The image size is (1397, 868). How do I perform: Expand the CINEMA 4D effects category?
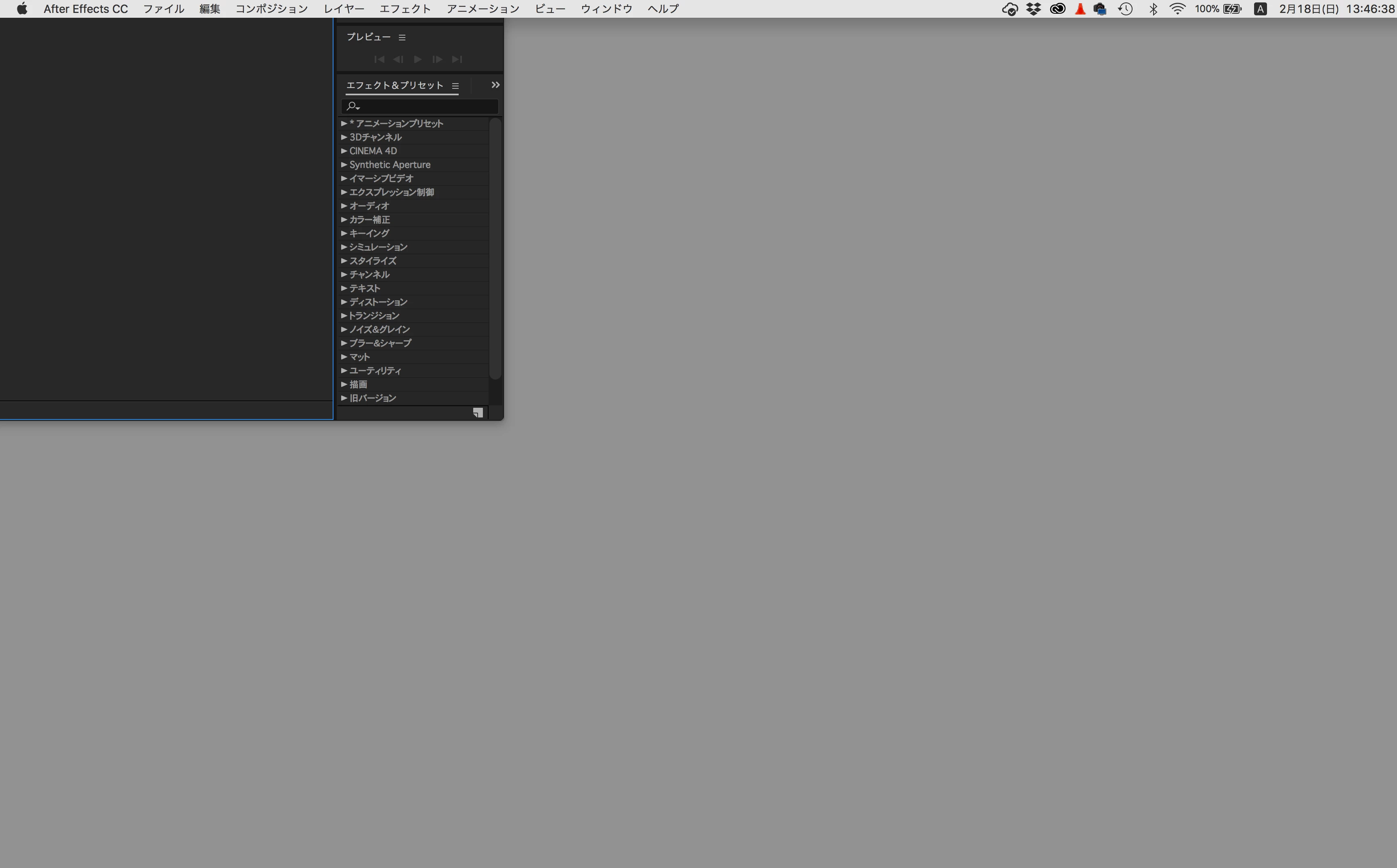click(x=344, y=151)
